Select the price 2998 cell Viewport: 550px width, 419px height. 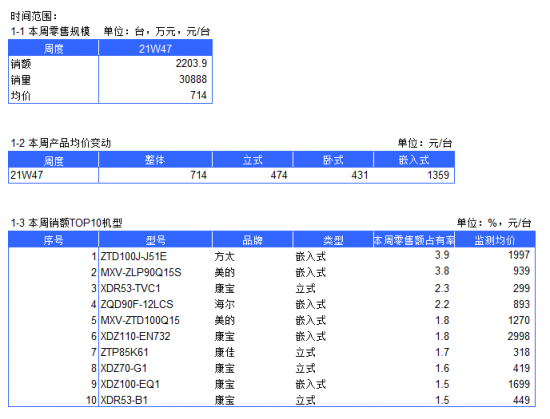[495, 336]
